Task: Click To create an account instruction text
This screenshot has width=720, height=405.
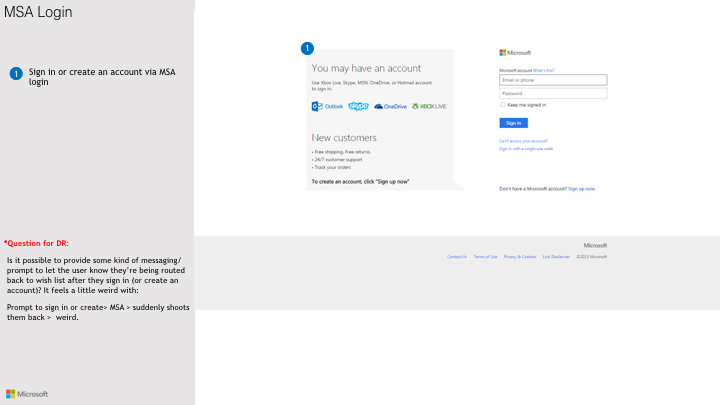Action: pyautogui.click(x=360, y=182)
